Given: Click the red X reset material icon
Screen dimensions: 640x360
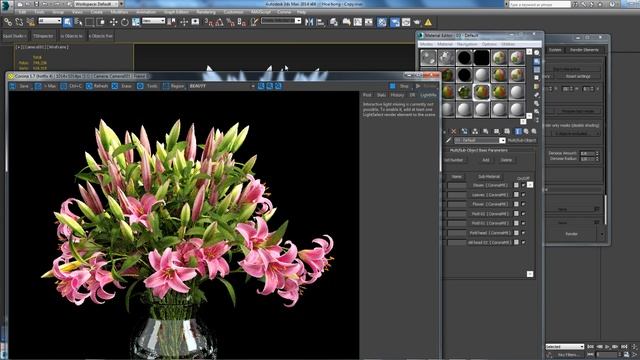Looking at the screenshot, I should coord(453,131).
